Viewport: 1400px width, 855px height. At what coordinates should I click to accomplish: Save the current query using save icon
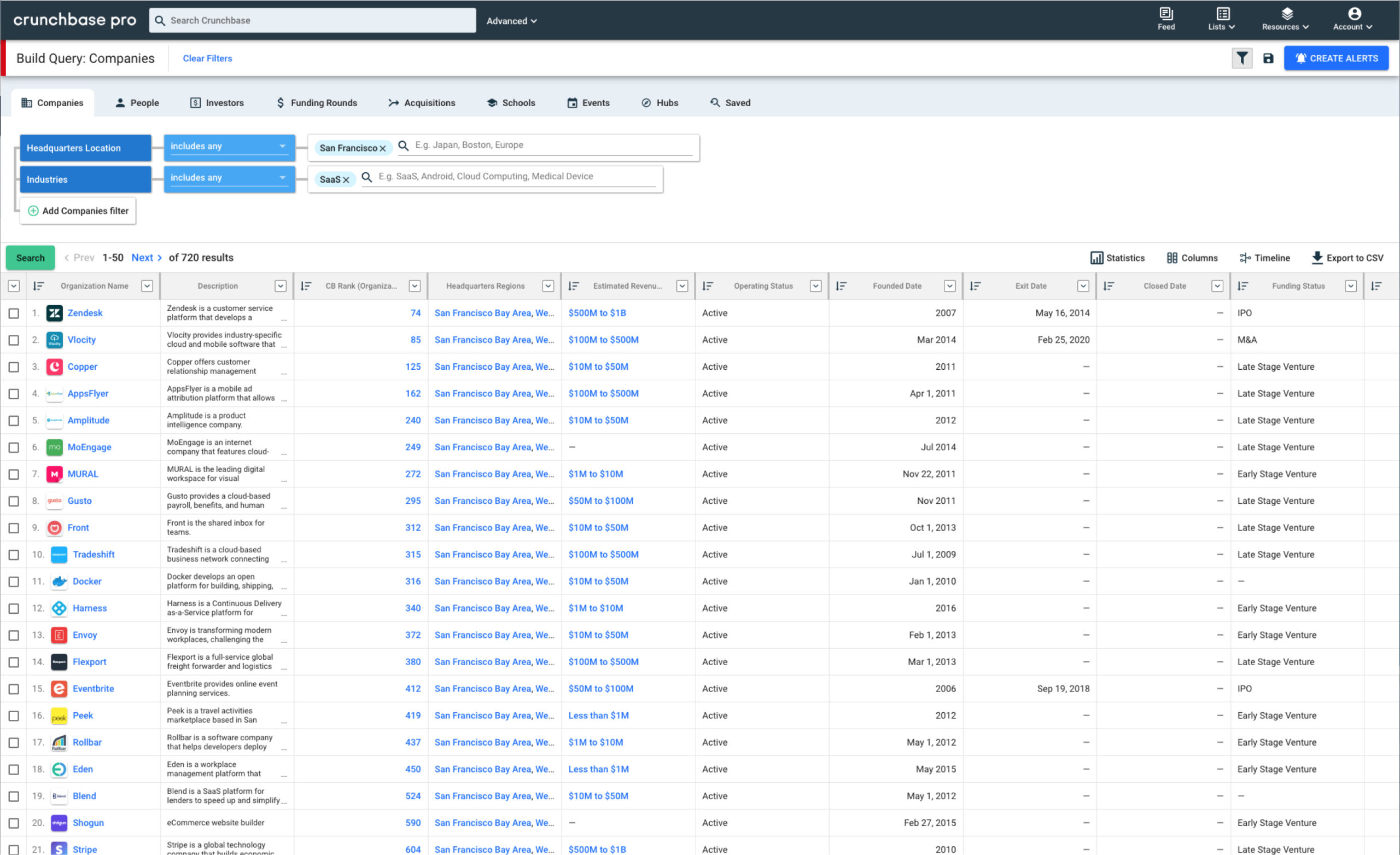click(1269, 57)
